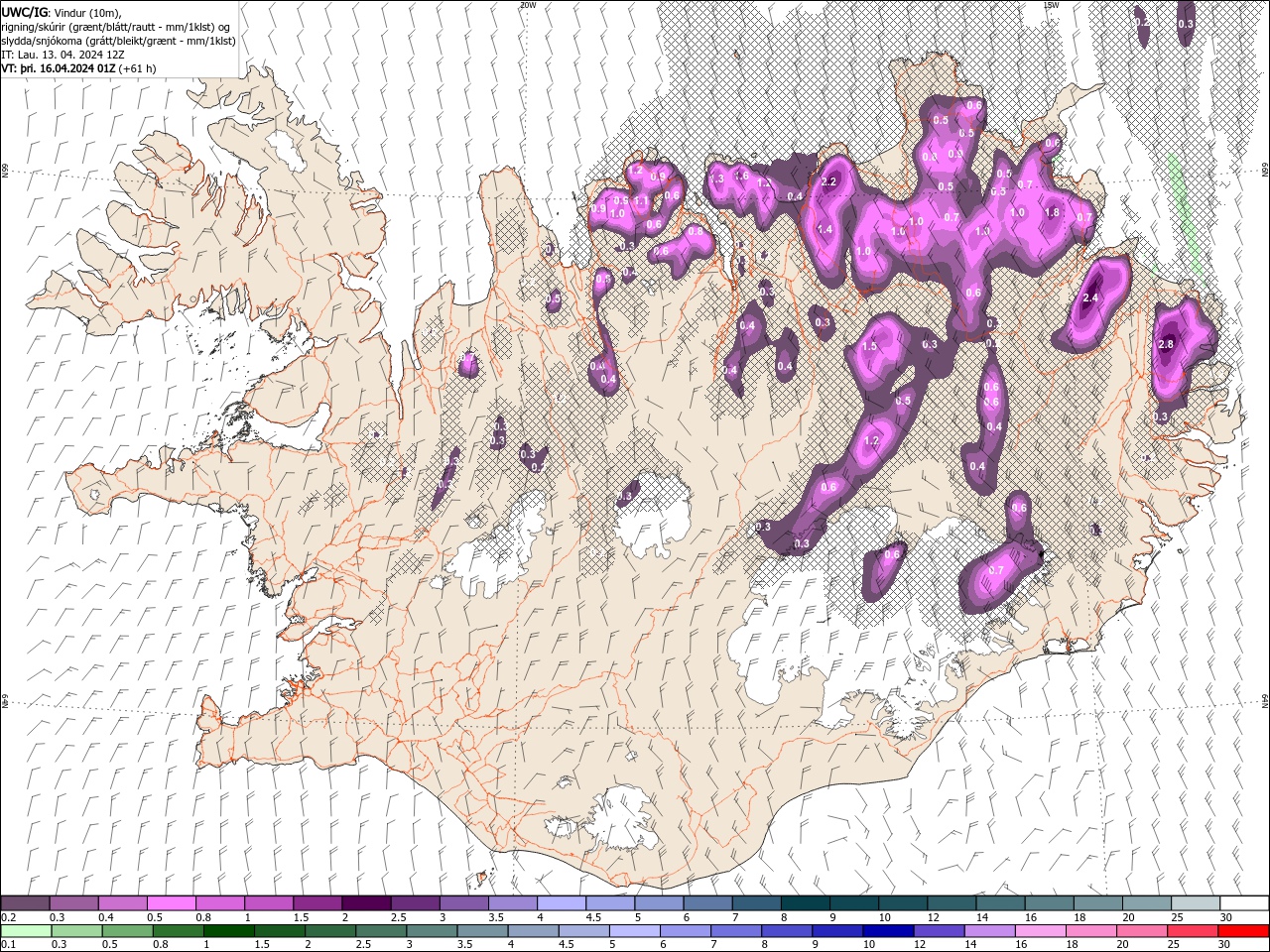Click the rain legend swatch between 0.5 and 0.8
The width and height of the screenshot is (1270, 952).
128,931
